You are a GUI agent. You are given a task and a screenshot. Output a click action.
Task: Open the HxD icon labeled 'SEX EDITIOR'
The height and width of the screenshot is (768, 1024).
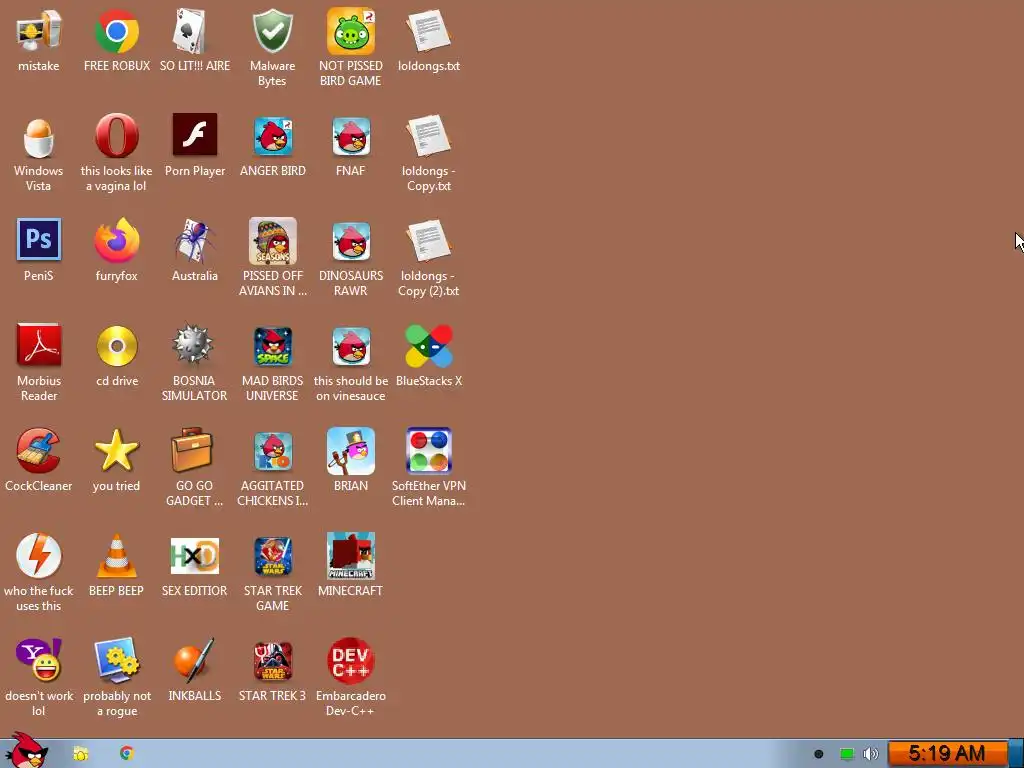(195, 556)
